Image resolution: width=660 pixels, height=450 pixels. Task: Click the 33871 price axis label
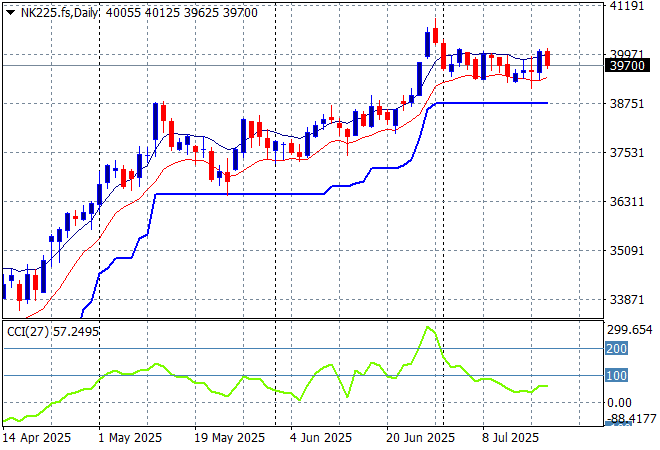(626, 300)
